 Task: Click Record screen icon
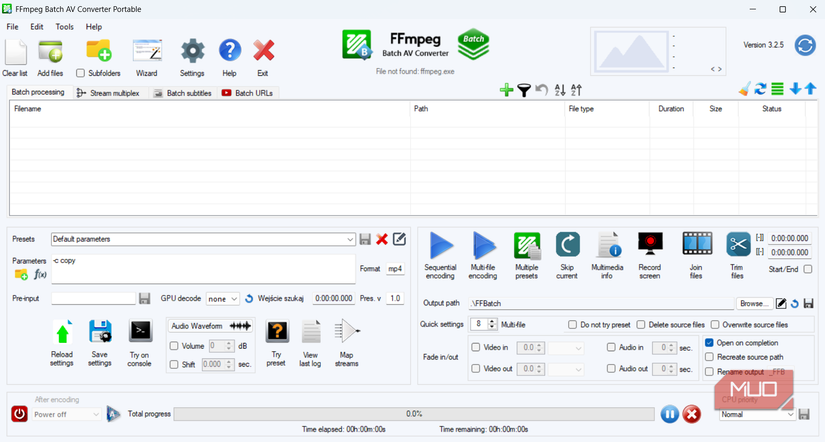click(650, 244)
